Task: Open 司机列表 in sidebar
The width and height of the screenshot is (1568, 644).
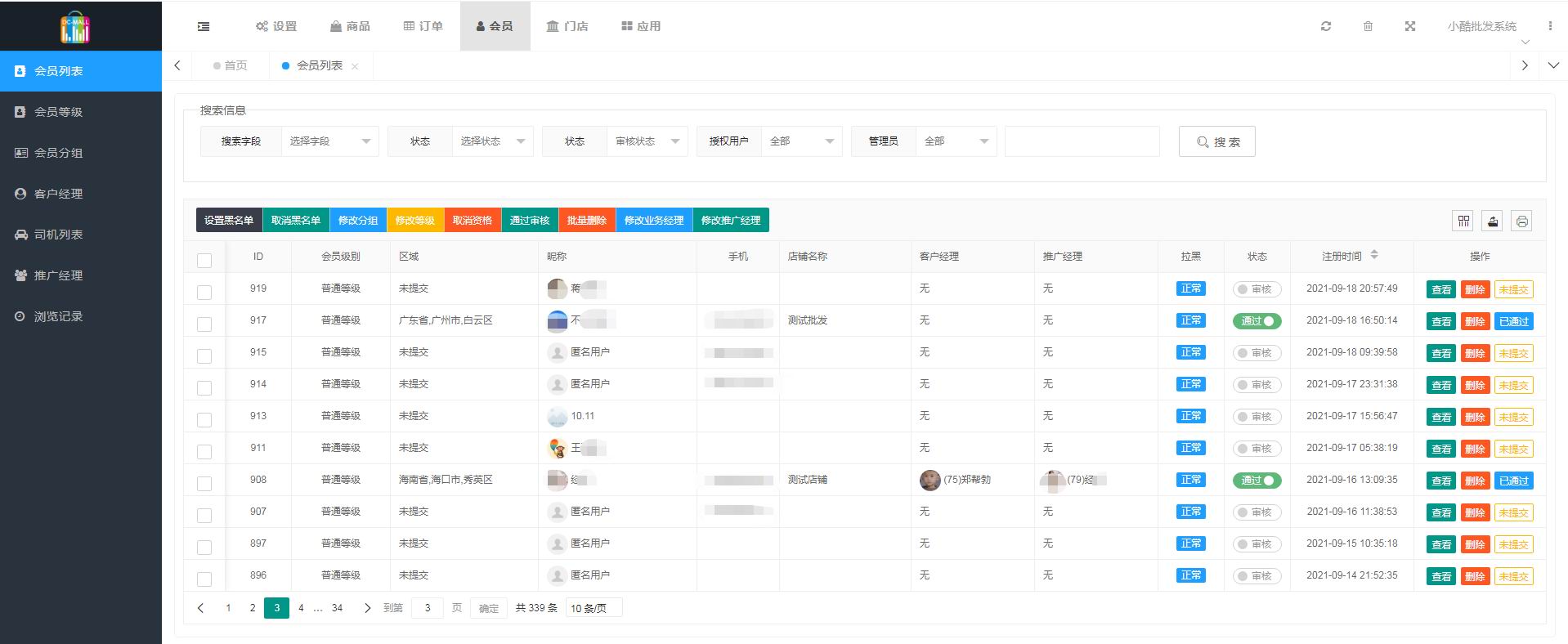Action: [x=81, y=235]
